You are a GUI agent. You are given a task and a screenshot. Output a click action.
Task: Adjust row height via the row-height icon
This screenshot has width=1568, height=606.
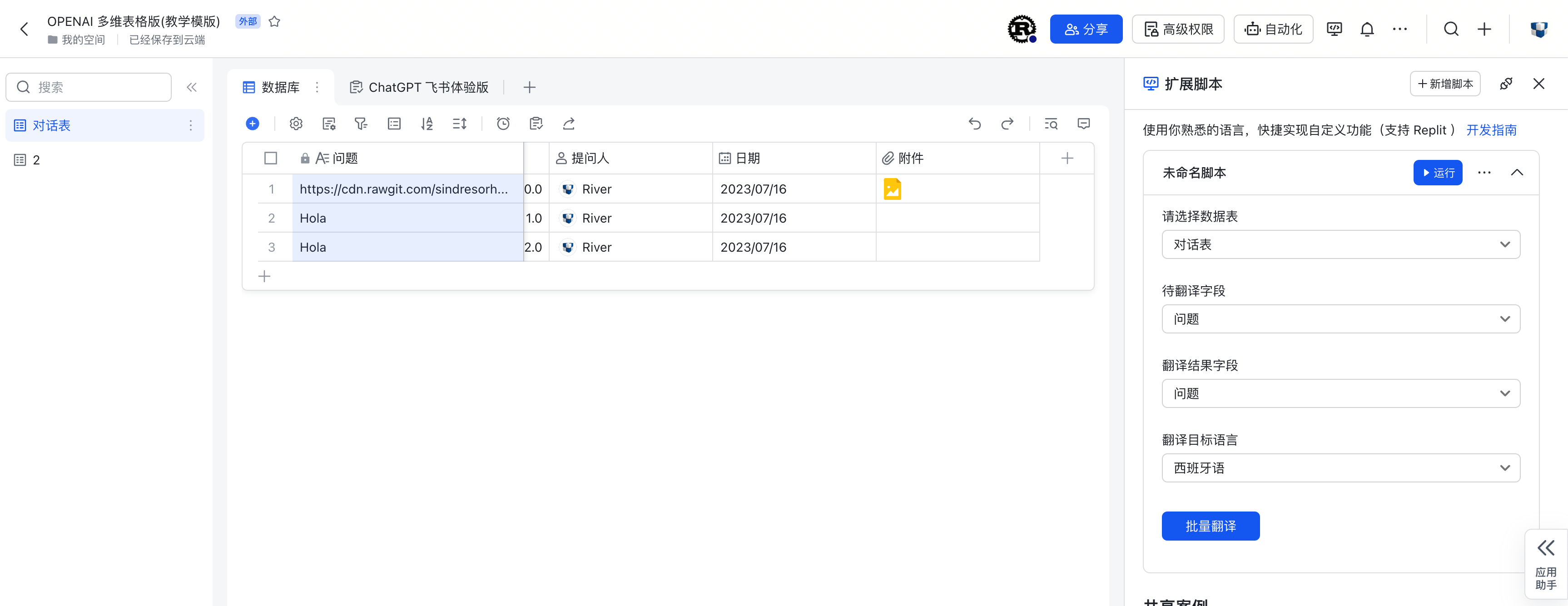[460, 123]
